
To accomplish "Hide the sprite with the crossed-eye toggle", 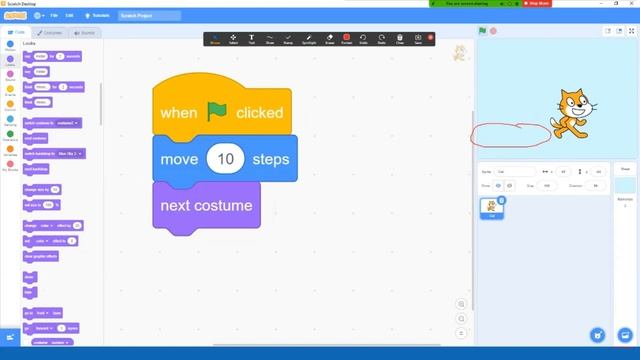I will pyautogui.click(x=509, y=186).
